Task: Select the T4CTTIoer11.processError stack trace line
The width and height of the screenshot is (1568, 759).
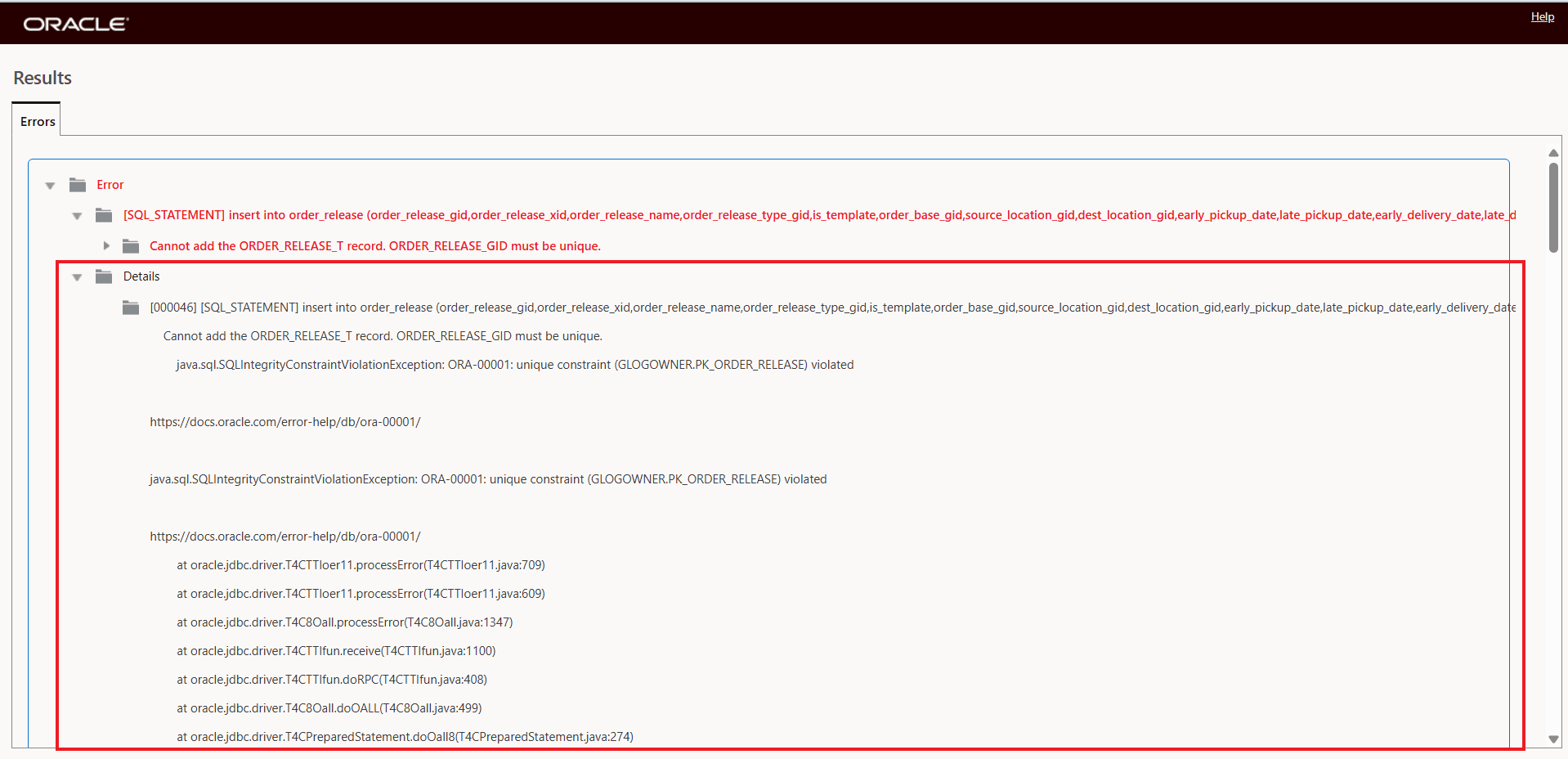Action: point(361,564)
